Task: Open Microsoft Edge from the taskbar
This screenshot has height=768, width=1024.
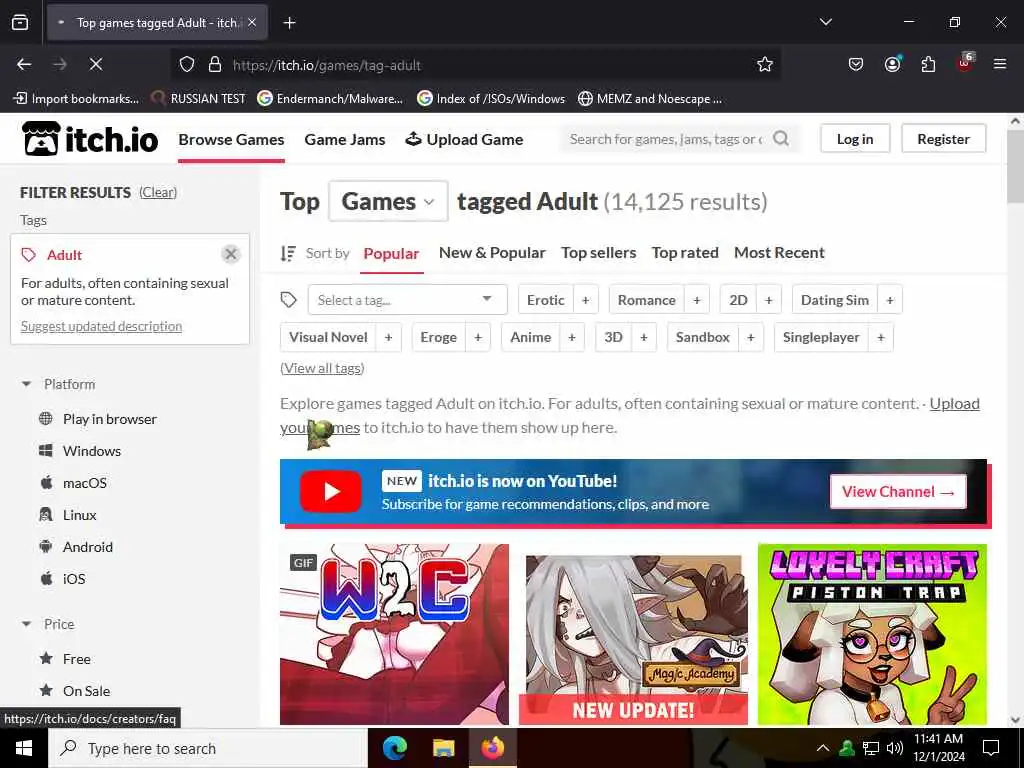Action: pyautogui.click(x=394, y=748)
